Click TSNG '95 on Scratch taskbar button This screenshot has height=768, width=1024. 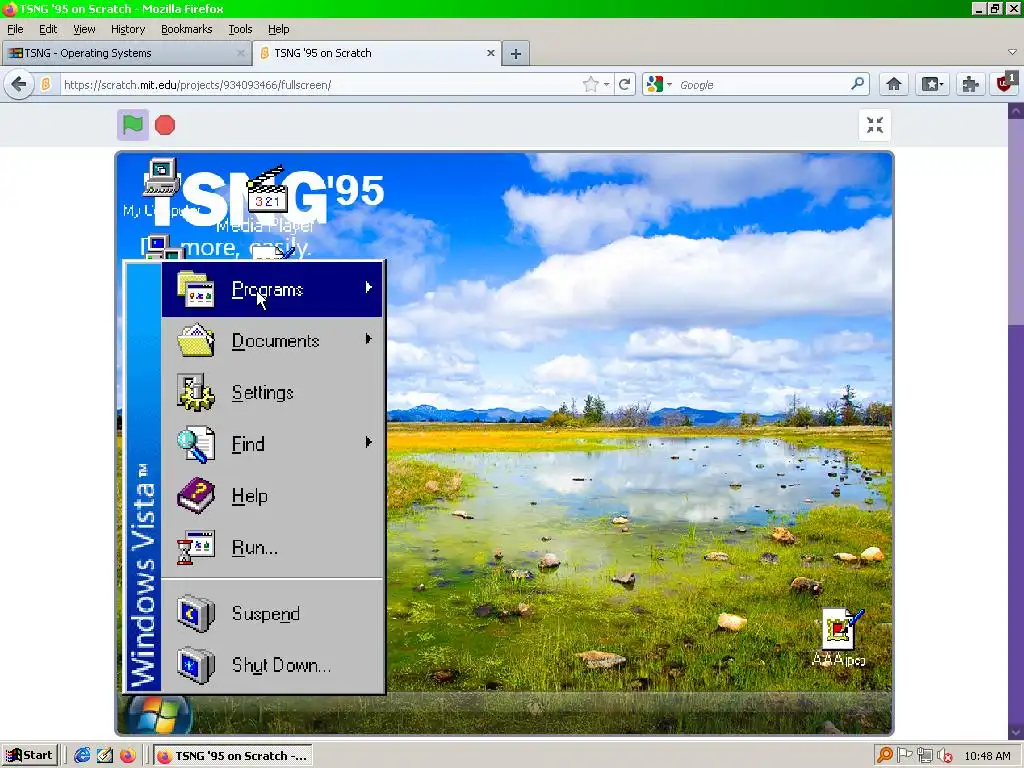point(233,756)
